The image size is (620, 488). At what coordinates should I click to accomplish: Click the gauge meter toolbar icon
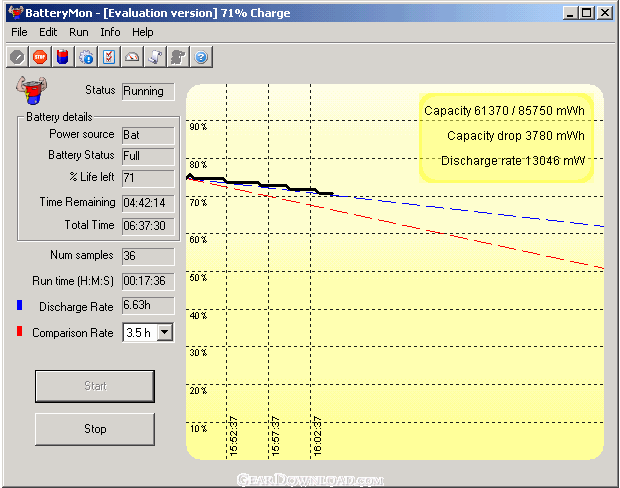click(132, 57)
